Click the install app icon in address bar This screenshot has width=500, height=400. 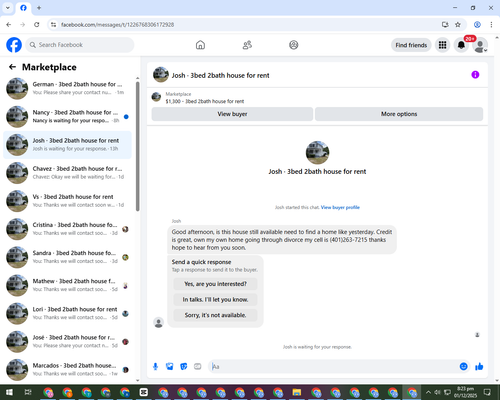pos(445,25)
